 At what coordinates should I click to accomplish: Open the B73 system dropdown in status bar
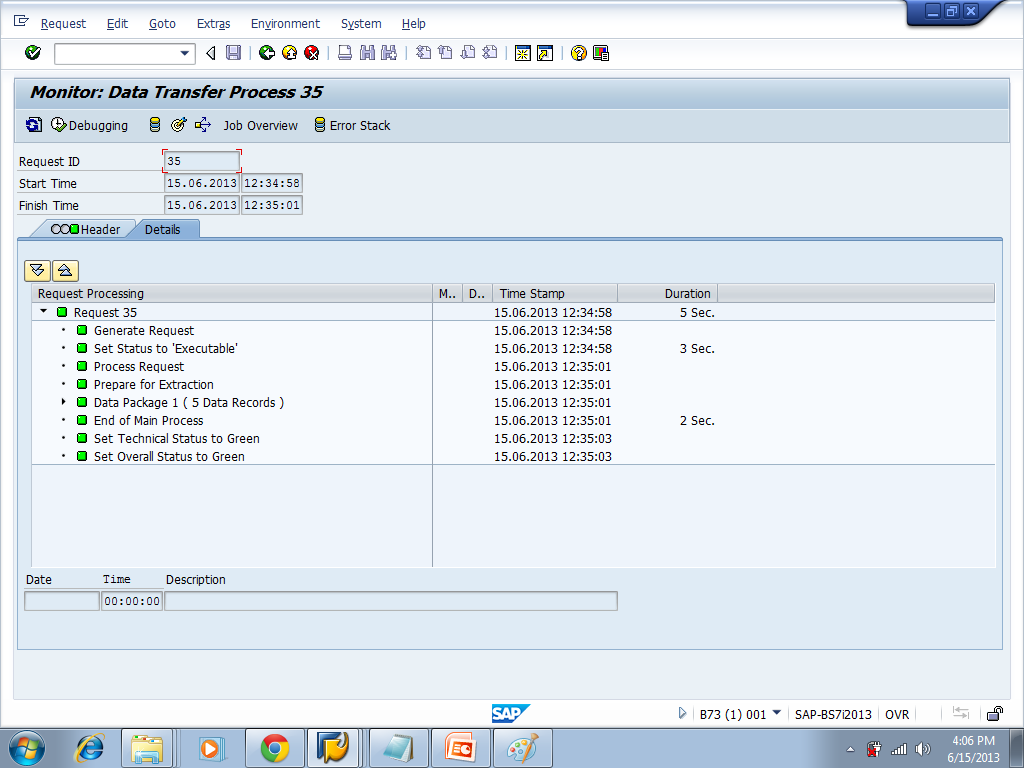click(x=778, y=713)
